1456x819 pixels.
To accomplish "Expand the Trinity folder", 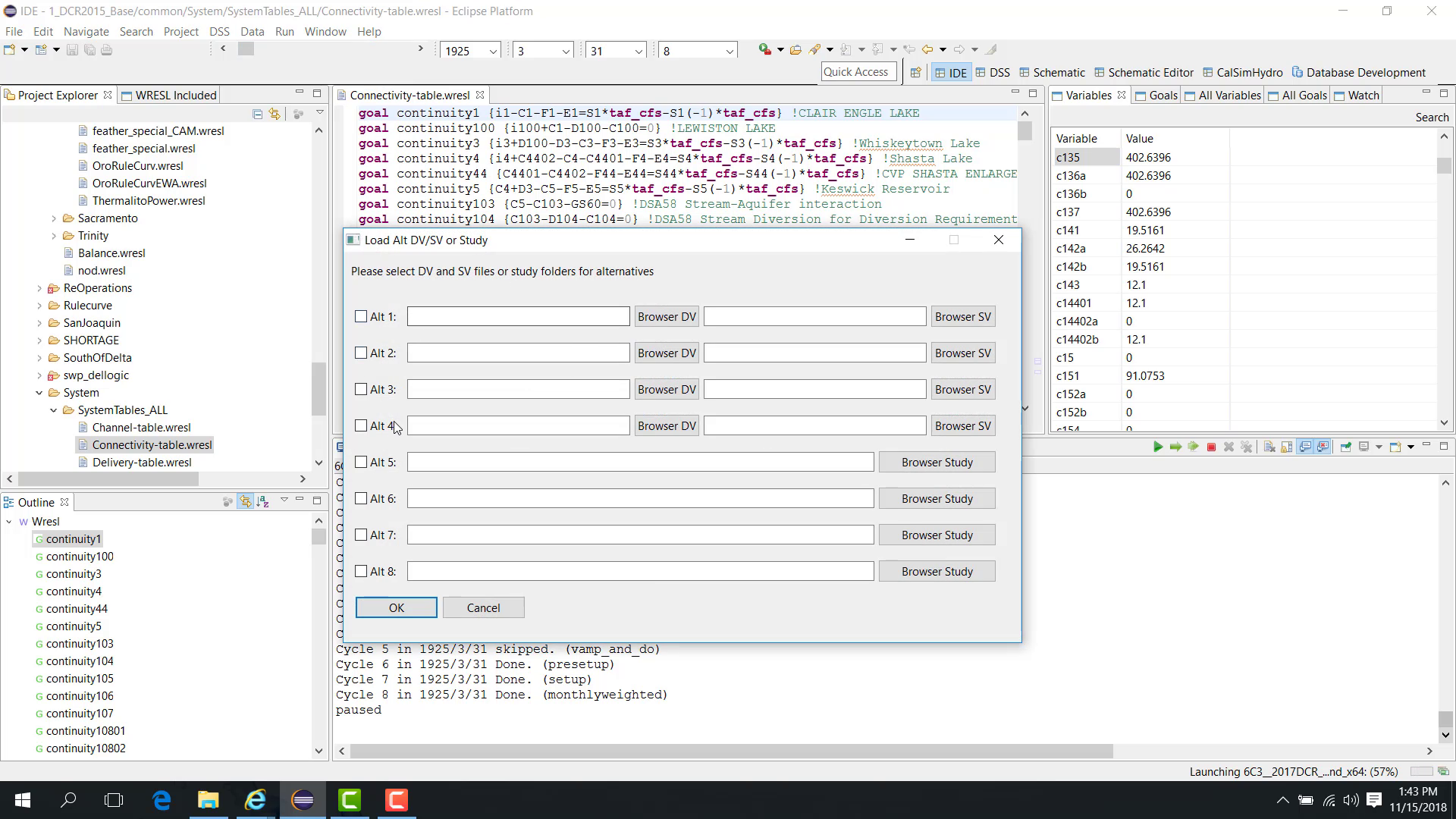I will [54, 236].
